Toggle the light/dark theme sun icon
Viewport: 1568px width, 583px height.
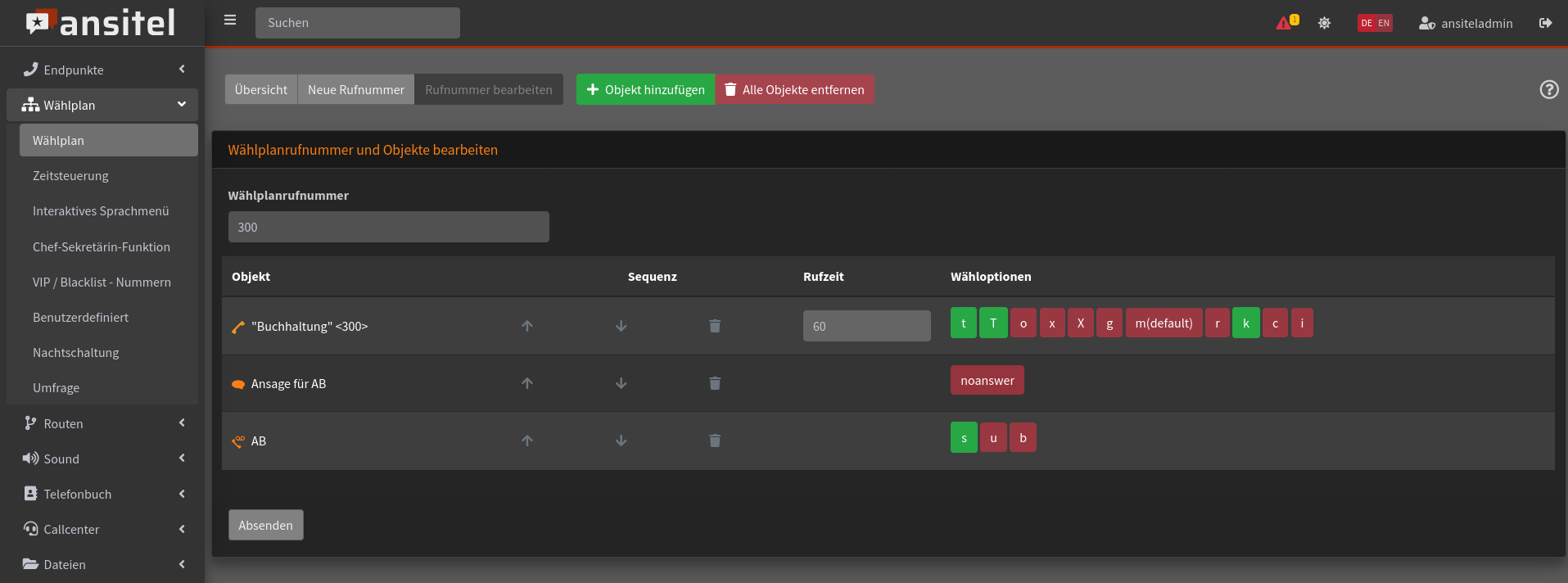tap(1324, 23)
